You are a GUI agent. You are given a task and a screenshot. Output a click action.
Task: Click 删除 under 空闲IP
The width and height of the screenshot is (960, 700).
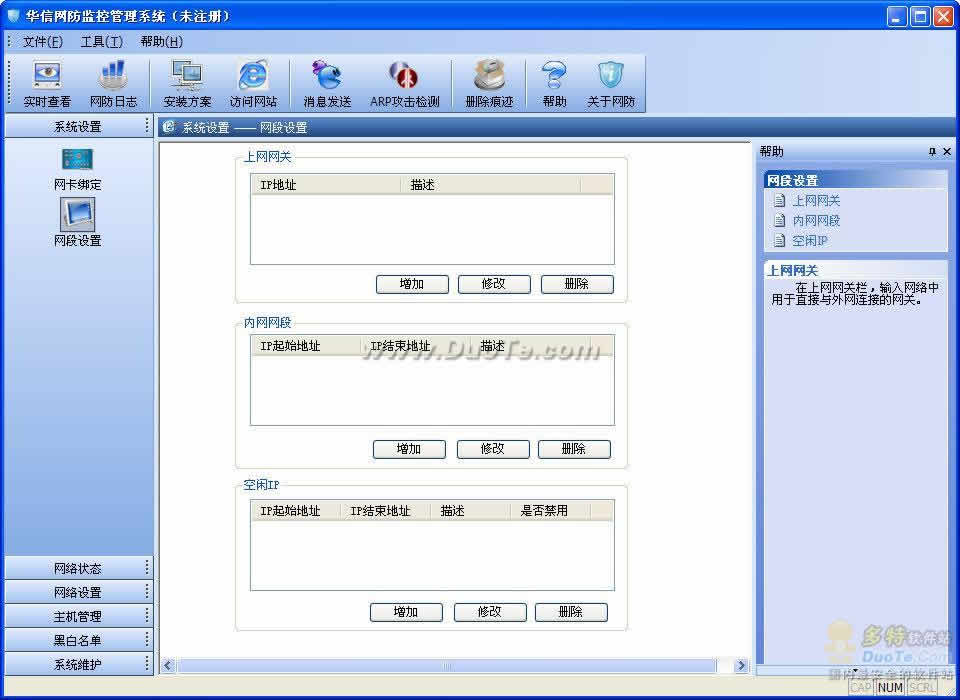click(x=571, y=612)
